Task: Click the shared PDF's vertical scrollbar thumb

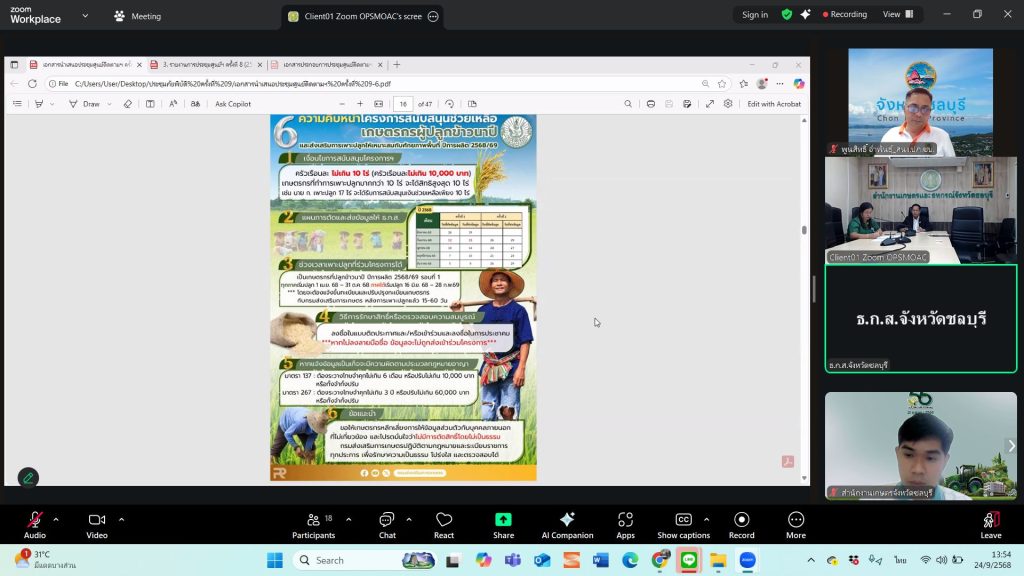Action: pyautogui.click(x=804, y=230)
